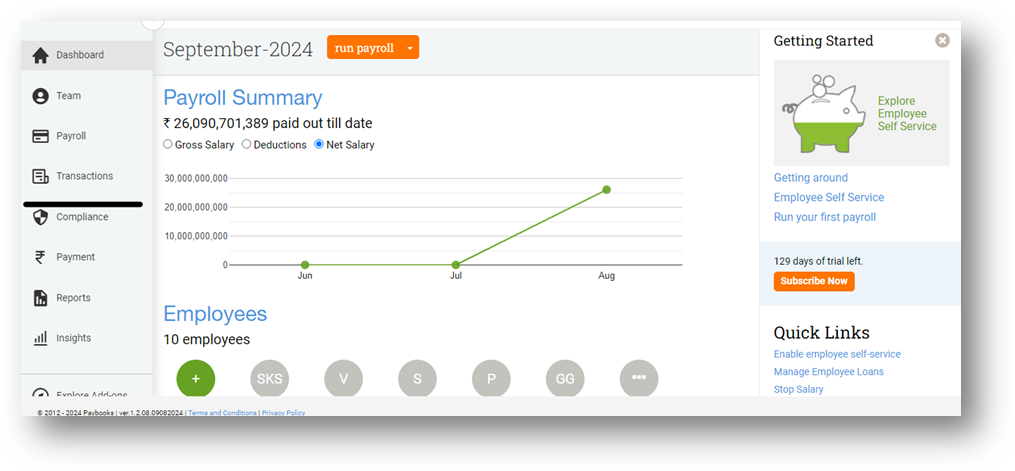Open employee SKS avatar

tap(269, 378)
